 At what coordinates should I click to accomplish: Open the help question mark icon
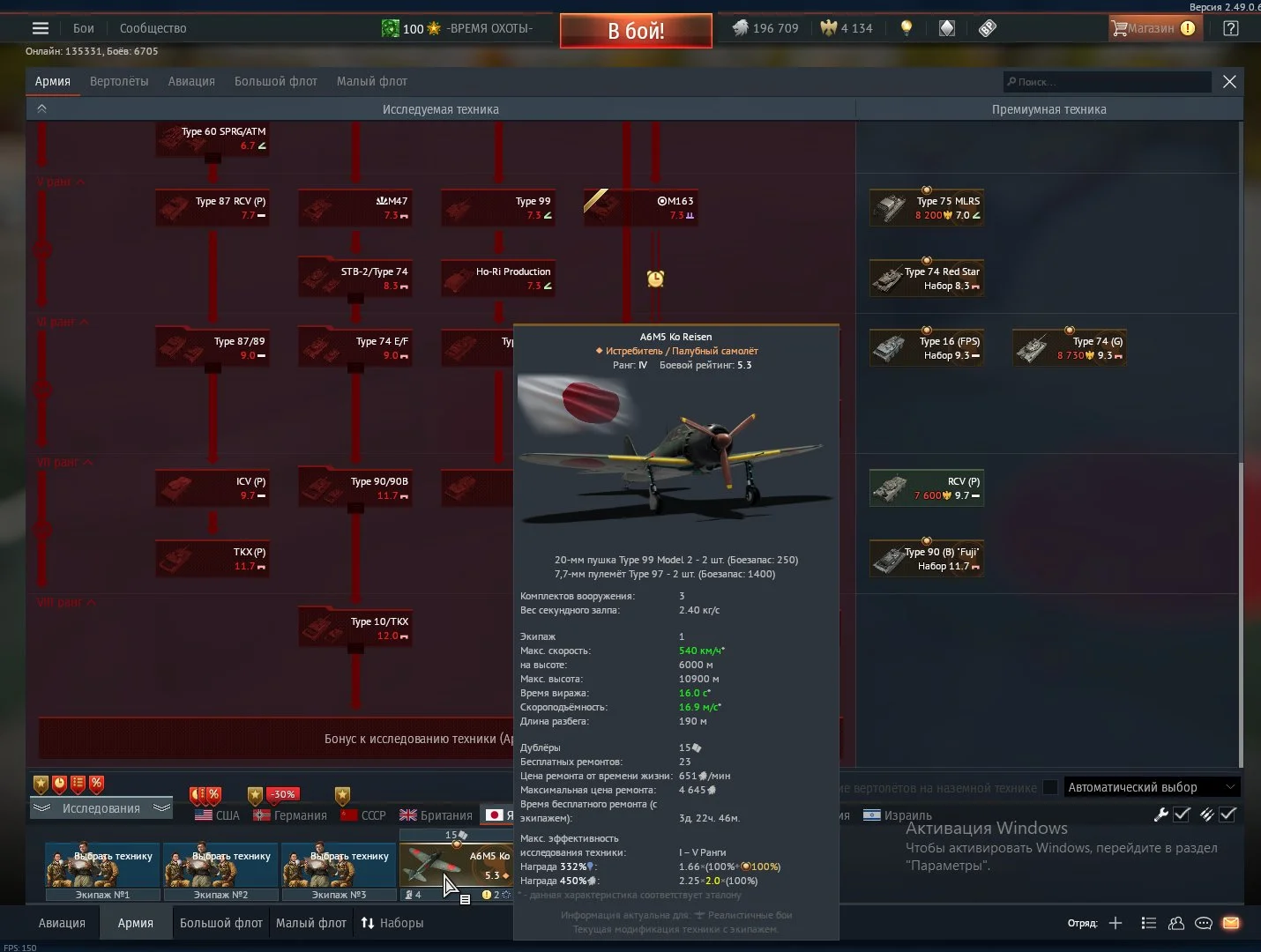(x=1231, y=28)
